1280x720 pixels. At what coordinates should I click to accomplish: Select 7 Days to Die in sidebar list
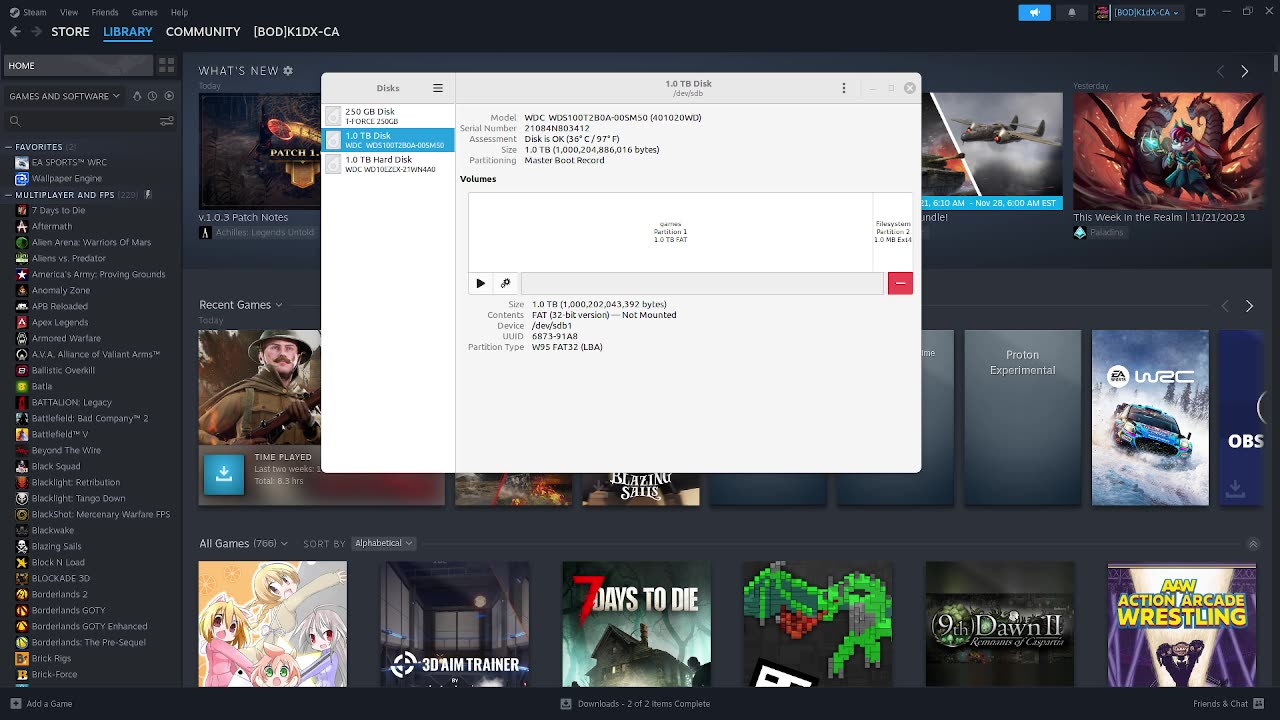(58, 210)
